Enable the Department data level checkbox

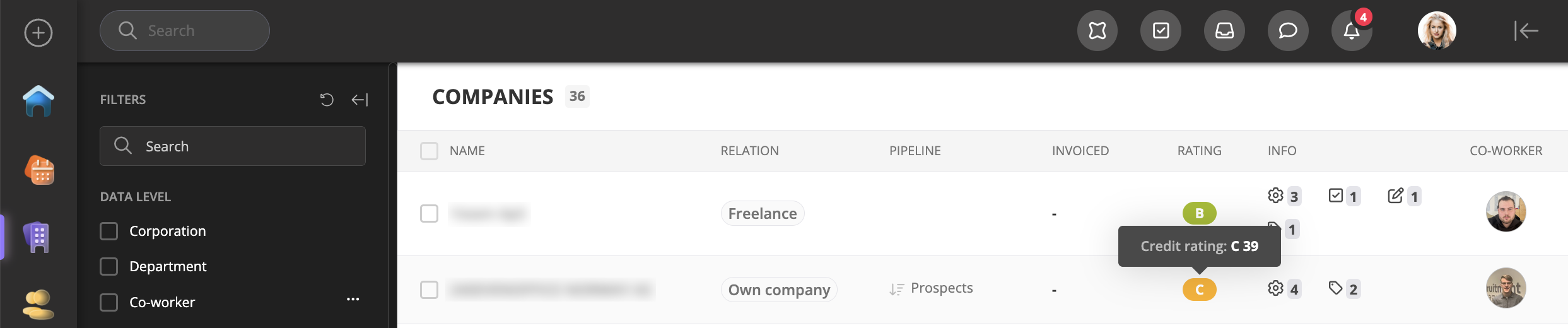pyautogui.click(x=109, y=267)
